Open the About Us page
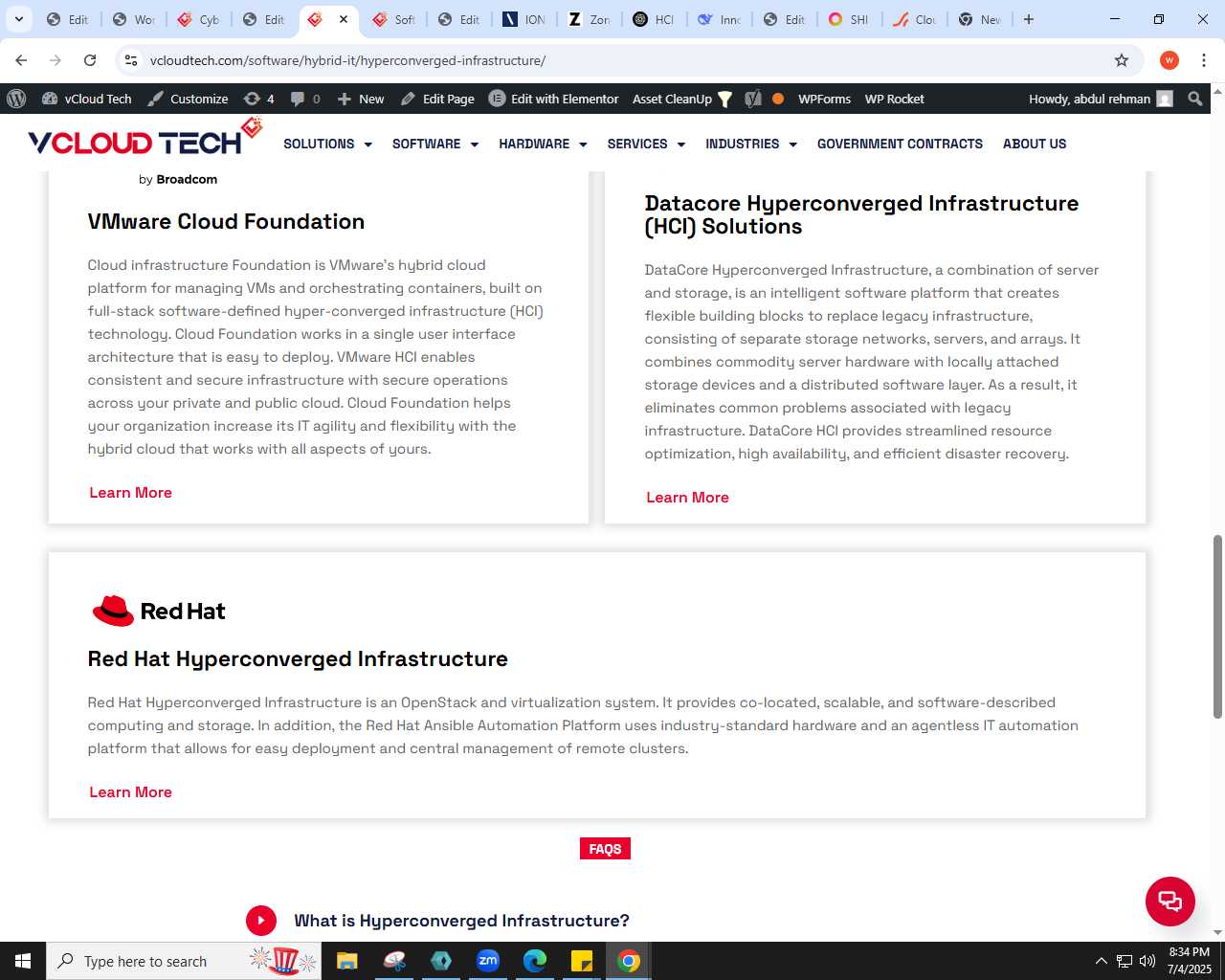Viewport: 1225px width, 980px height. (1035, 144)
